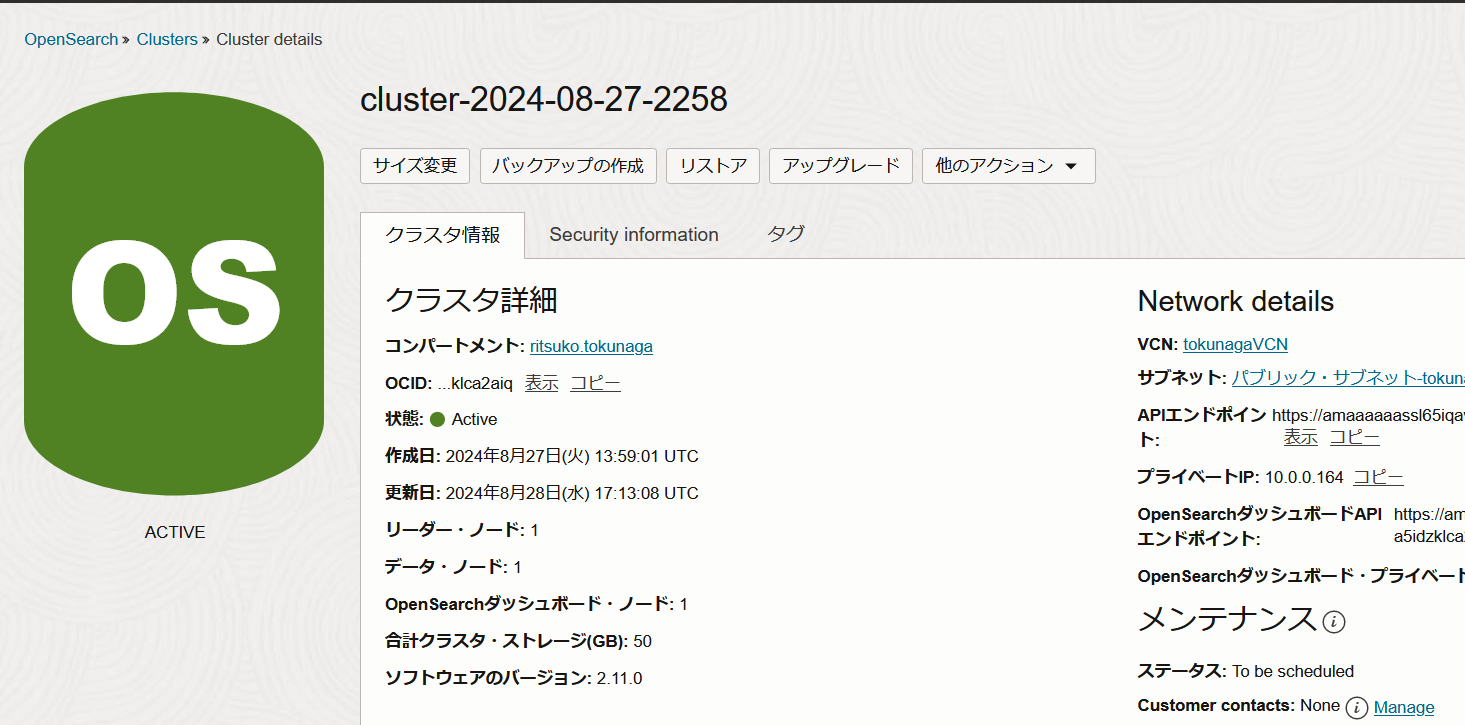Click the large green OS cluster icon
This screenshot has height=725, width=1465.
pos(174,295)
